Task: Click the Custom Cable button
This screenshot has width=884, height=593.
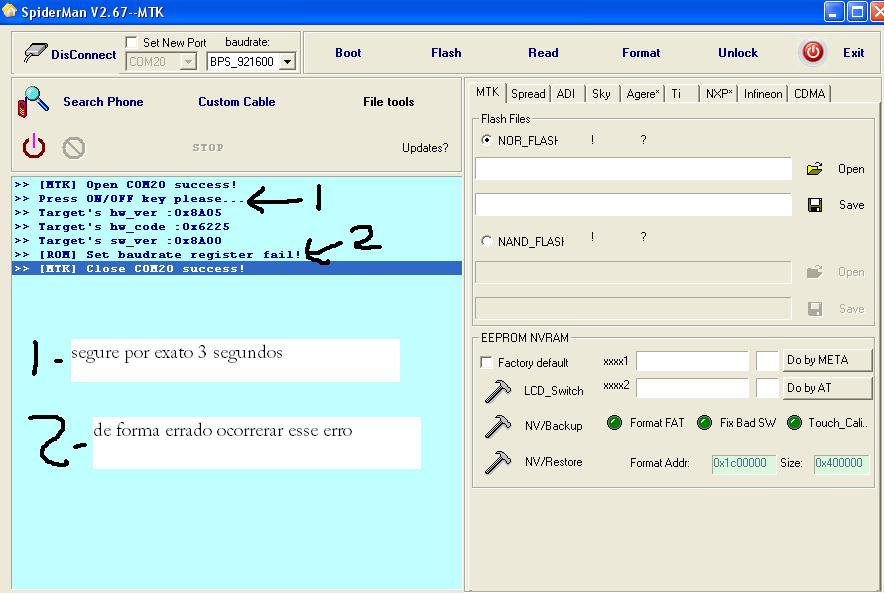Action: coord(237,102)
